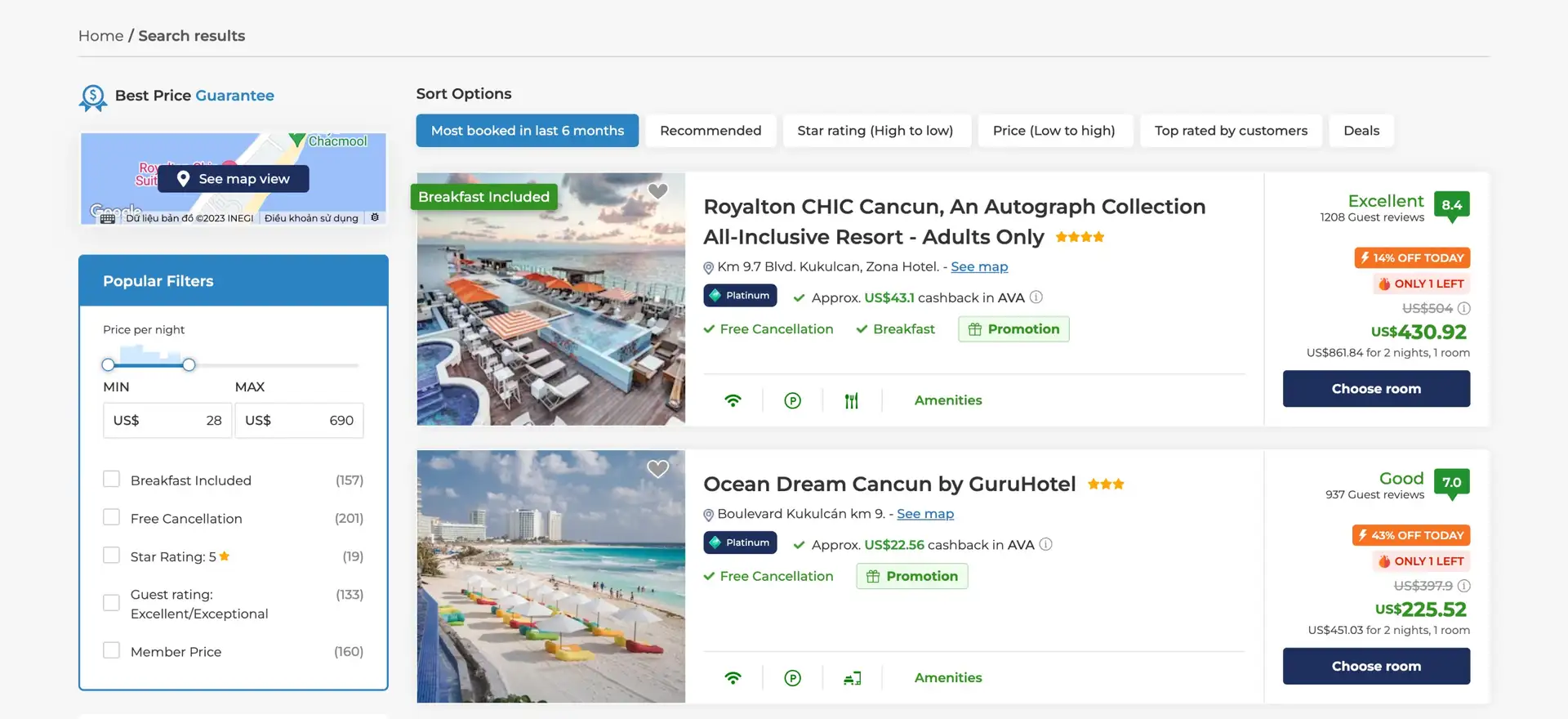
Task: Click airport shuttle icon for Ocean Dream
Action: pyautogui.click(x=852, y=678)
